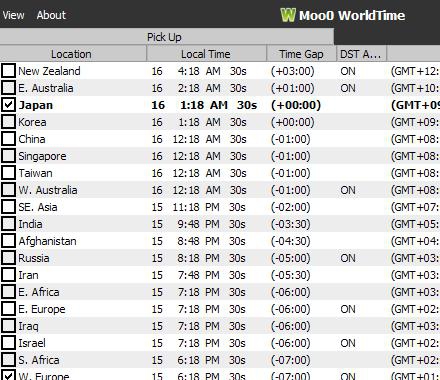Click E. Australia's (+01:00) time gap
The height and width of the screenshot is (380, 440).
click(292, 88)
